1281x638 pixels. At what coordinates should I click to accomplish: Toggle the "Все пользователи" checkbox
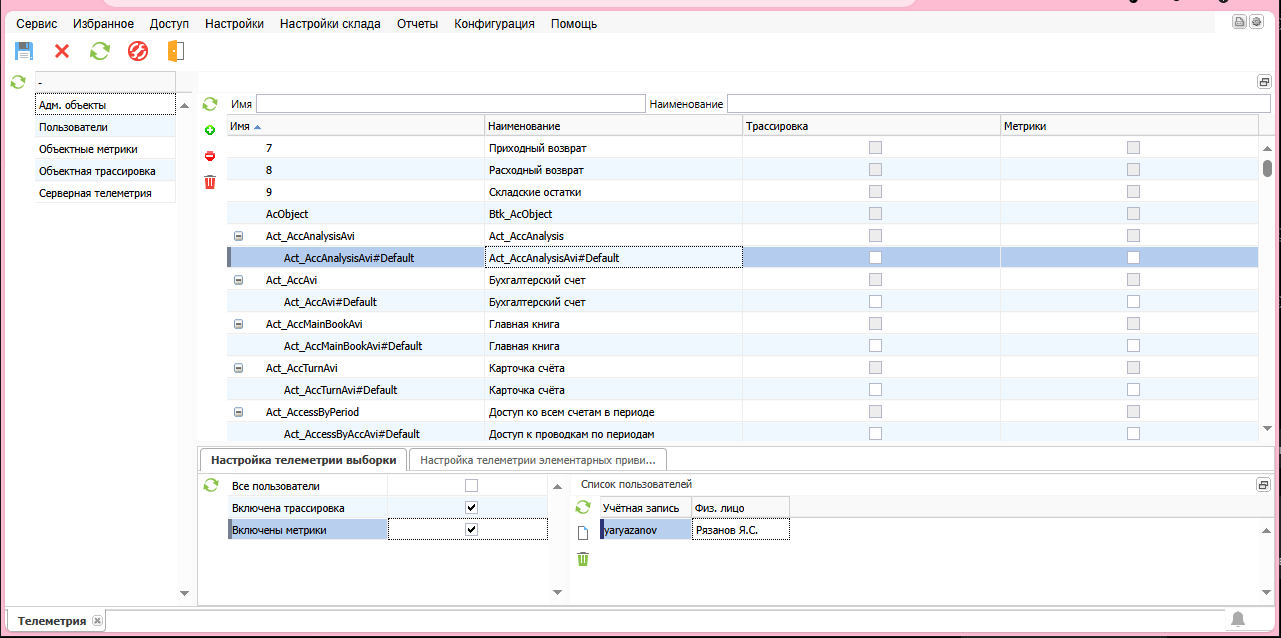[x=471, y=486]
